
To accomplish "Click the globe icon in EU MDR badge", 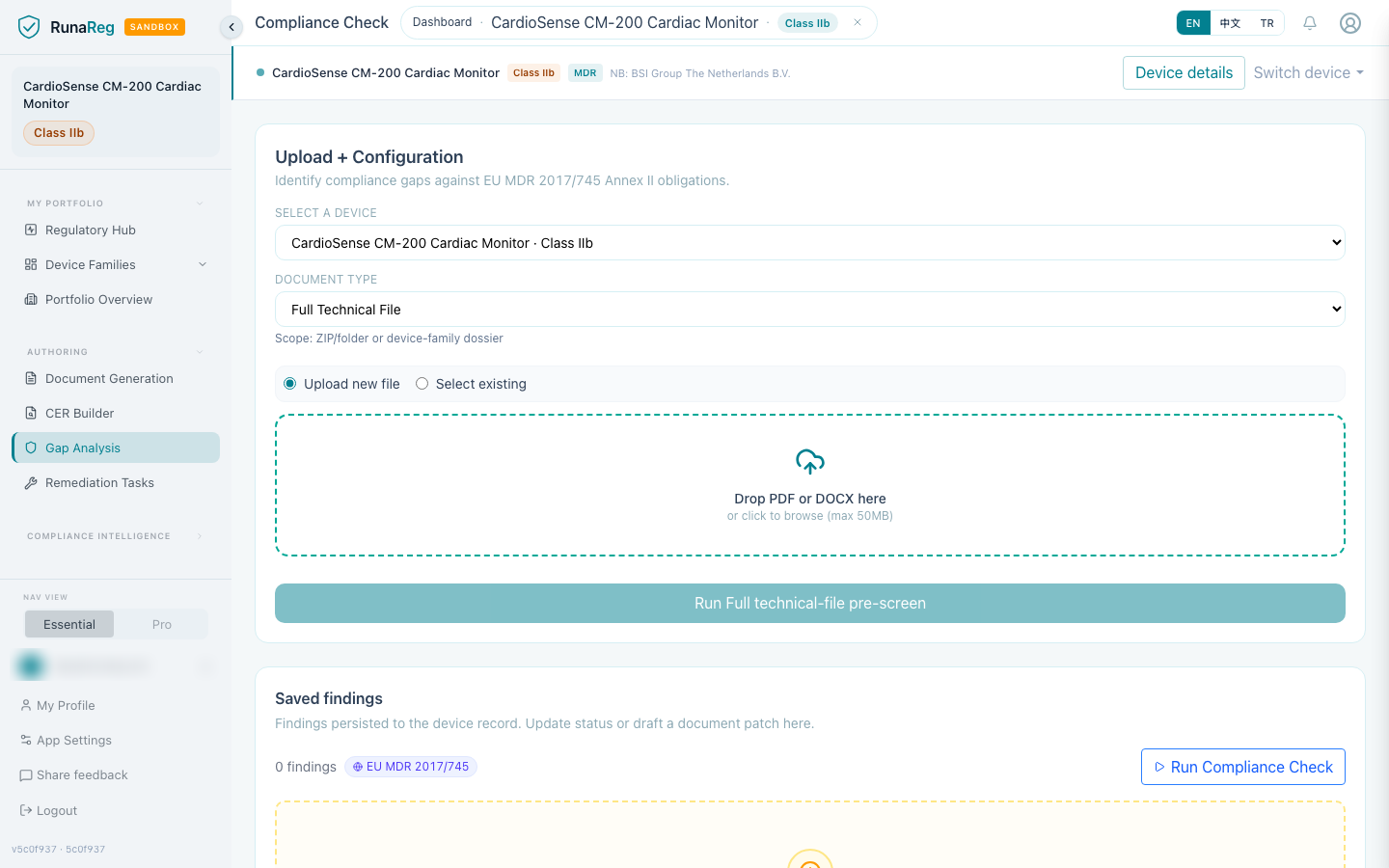I will tap(358, 767).
